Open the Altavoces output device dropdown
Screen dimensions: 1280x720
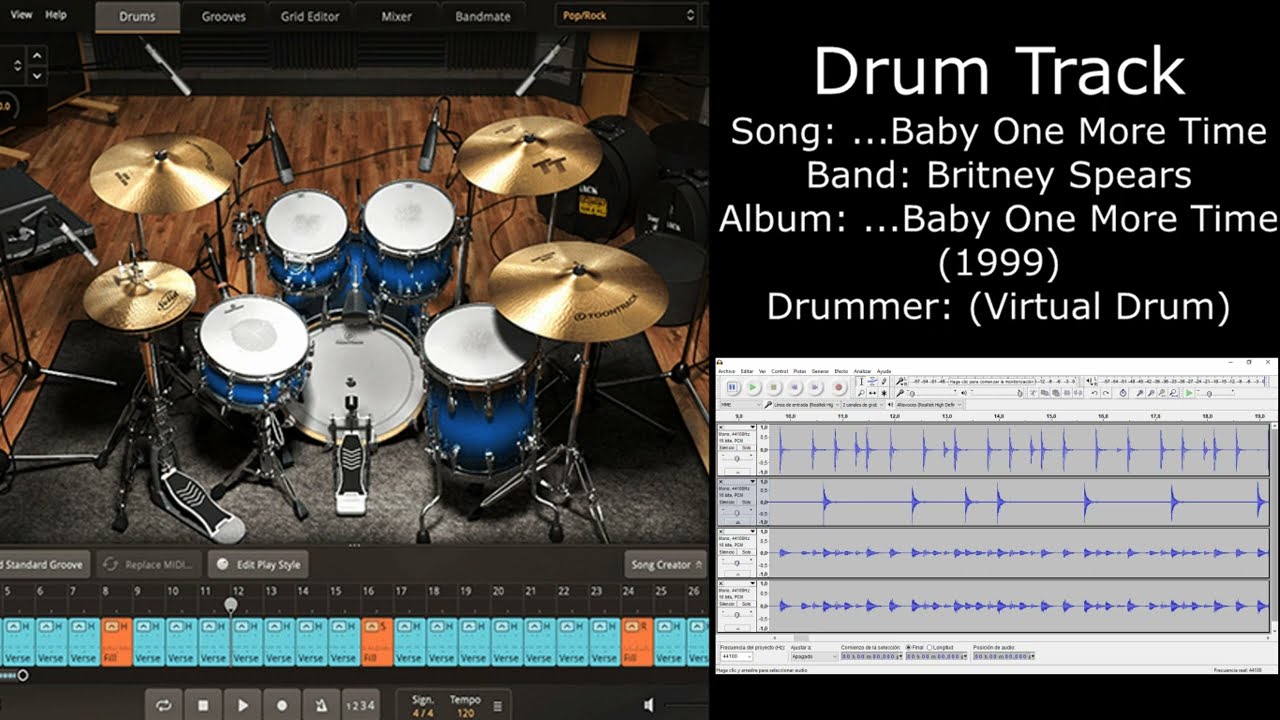point(929,405)
